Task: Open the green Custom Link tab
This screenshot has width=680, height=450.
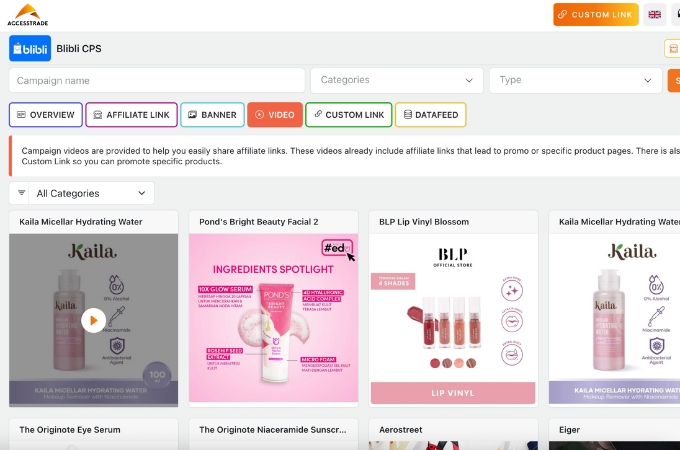Action: pos(348,115)
